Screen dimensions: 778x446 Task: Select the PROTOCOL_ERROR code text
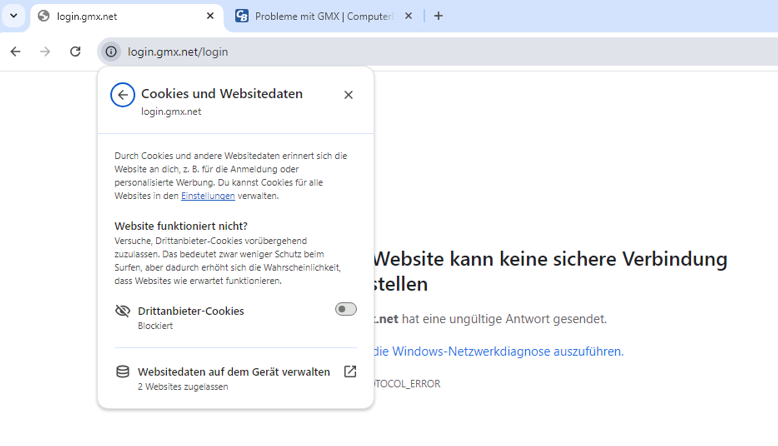(x=407, y=383)
